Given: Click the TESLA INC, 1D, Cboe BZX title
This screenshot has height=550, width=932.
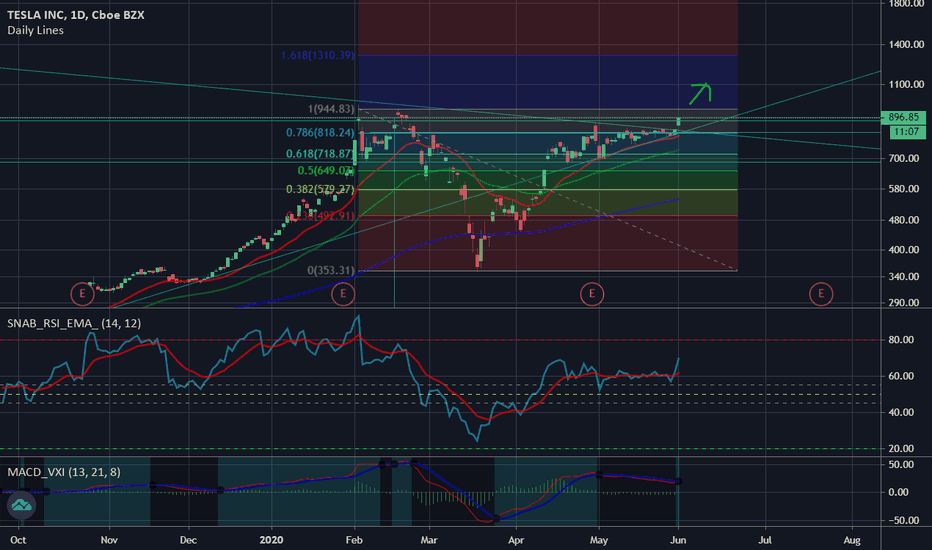Looking at the screenshot, I should [x=75, y=15].
